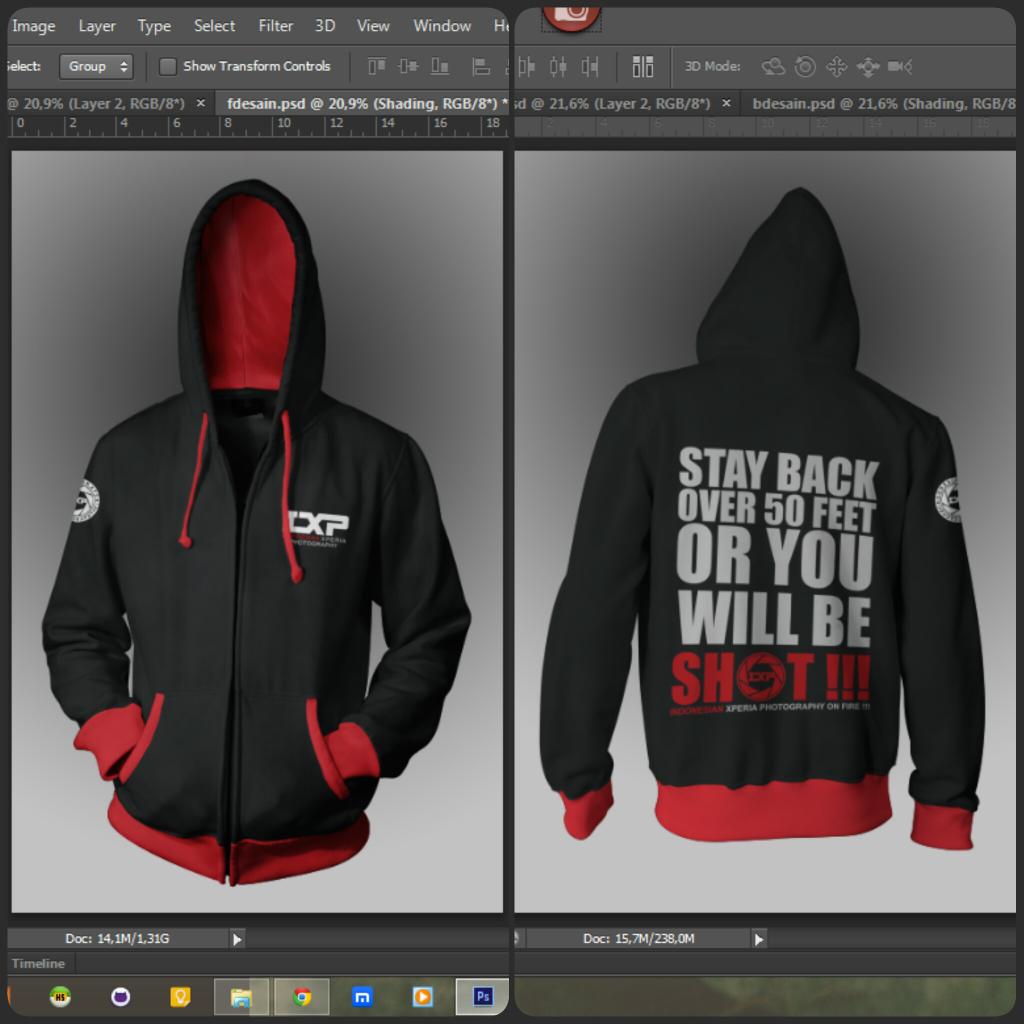This screenshot has width=1024, height=1024.
Task: Select 3D Roll mode icon
Action: point(805,66)
